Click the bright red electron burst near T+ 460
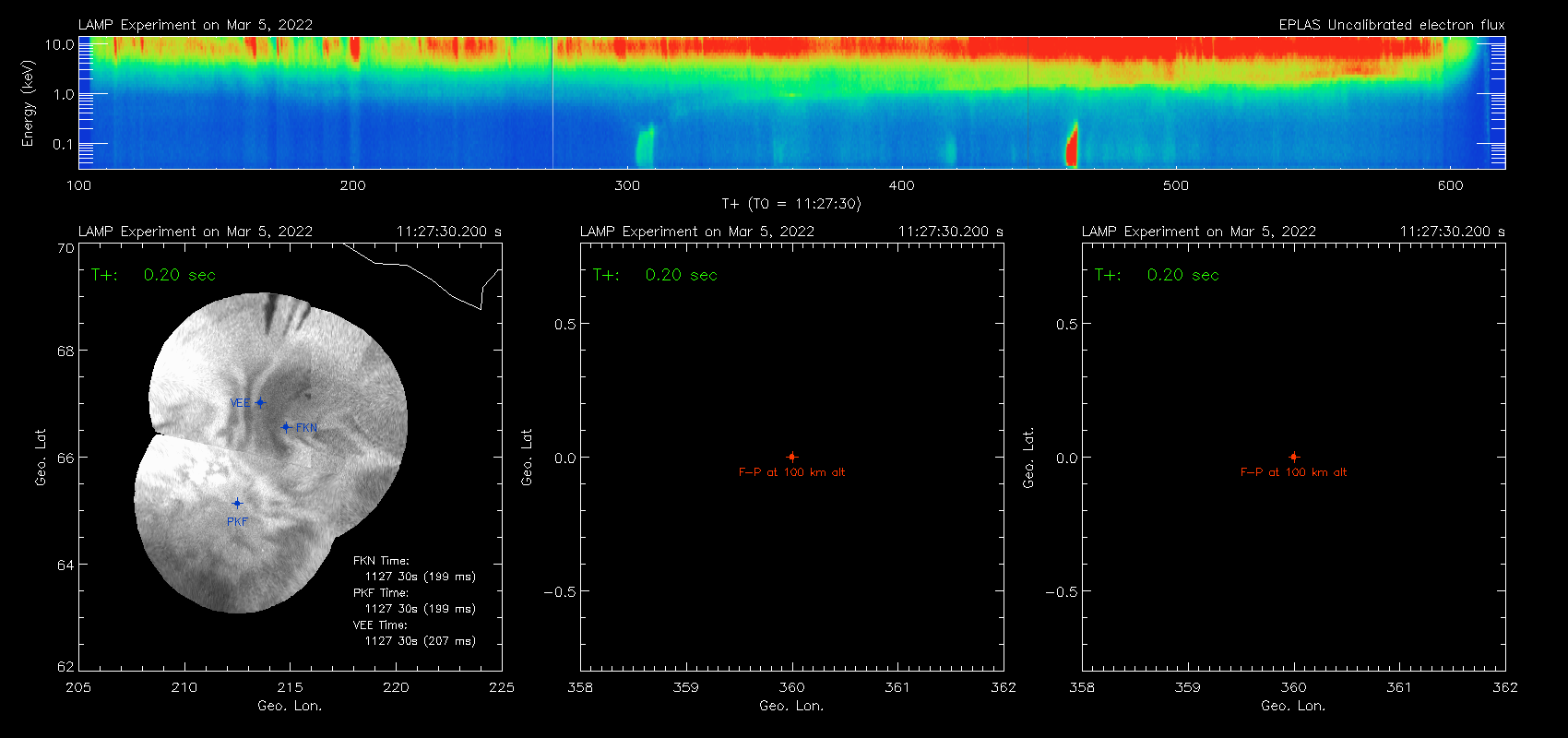Viewport: 1568px width, 738px height. coord(1072,145)
